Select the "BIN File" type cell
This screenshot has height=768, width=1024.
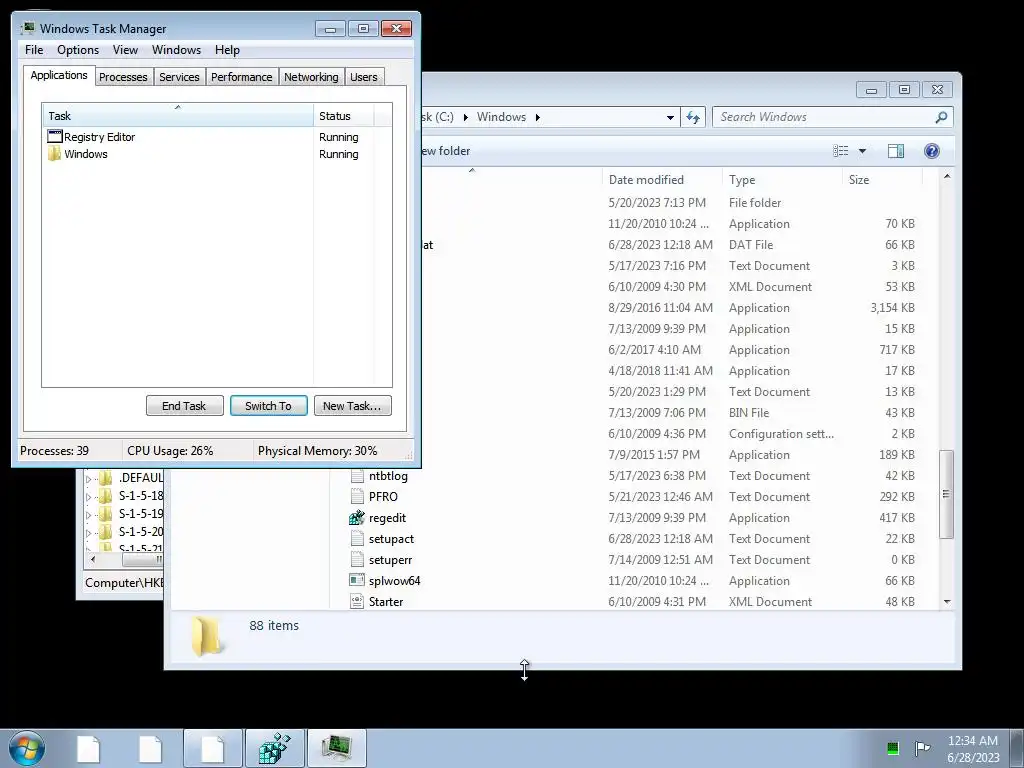coord(748,413)
